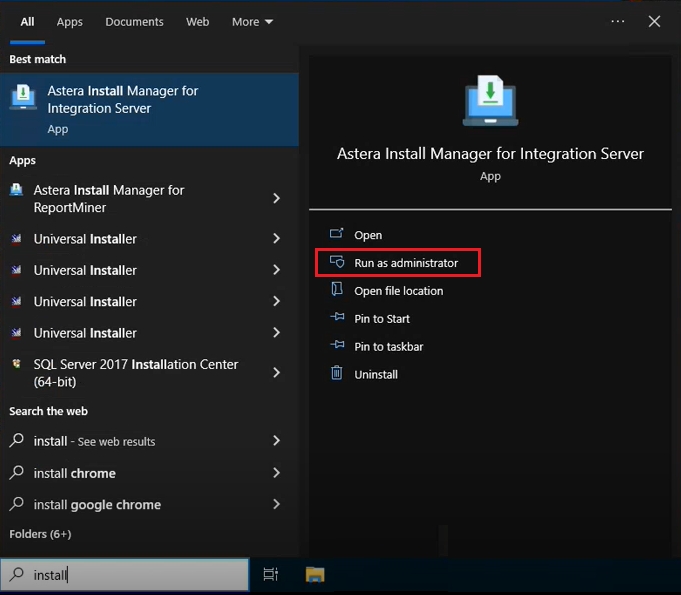Screen dimensions: 681x595
Task: Open the install chrome web suggestion
Action: coord(75,473)
